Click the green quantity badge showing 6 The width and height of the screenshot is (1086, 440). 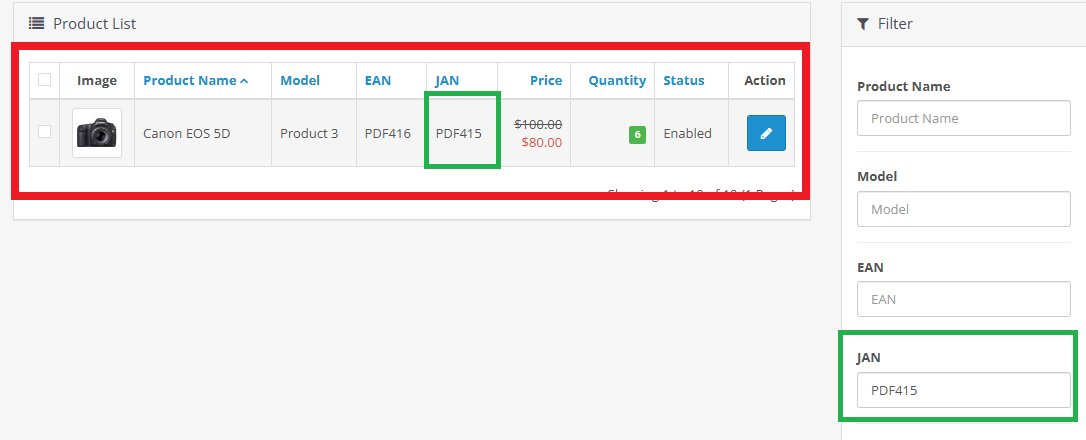click(x=636, y=134)
